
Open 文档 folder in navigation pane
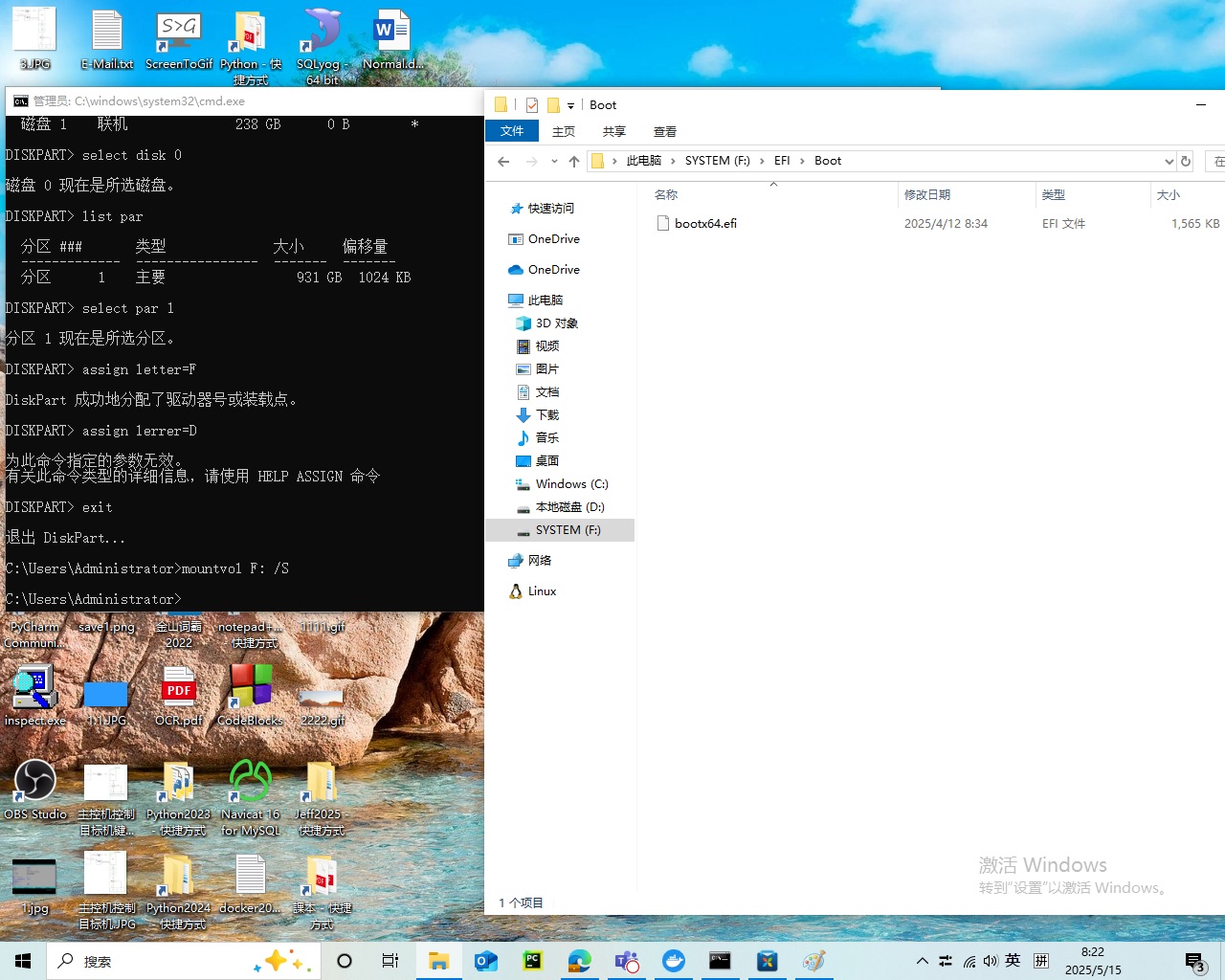pyautogui.click(x=546, y=391)
